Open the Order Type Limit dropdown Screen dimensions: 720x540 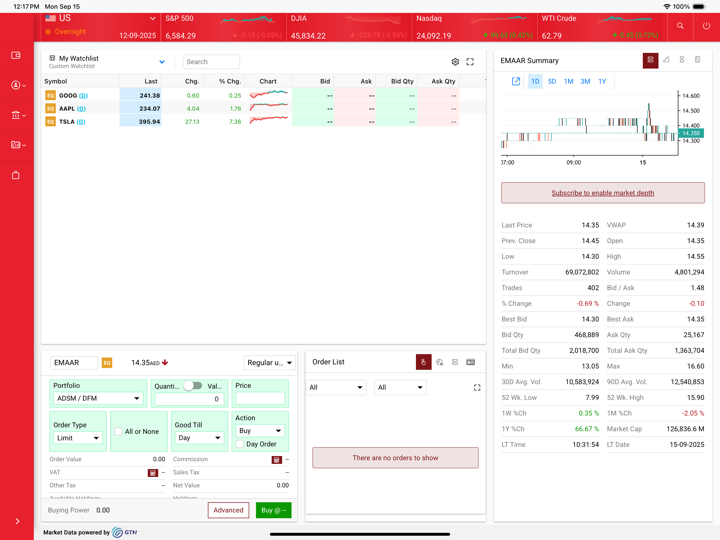pos(78,438)
